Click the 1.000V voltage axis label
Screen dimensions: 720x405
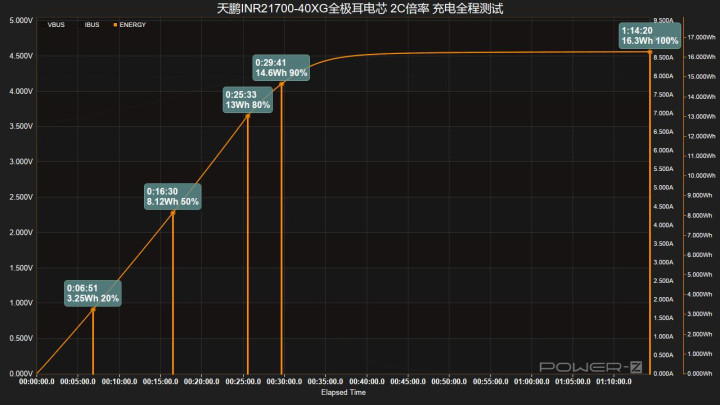pos(21,303)
